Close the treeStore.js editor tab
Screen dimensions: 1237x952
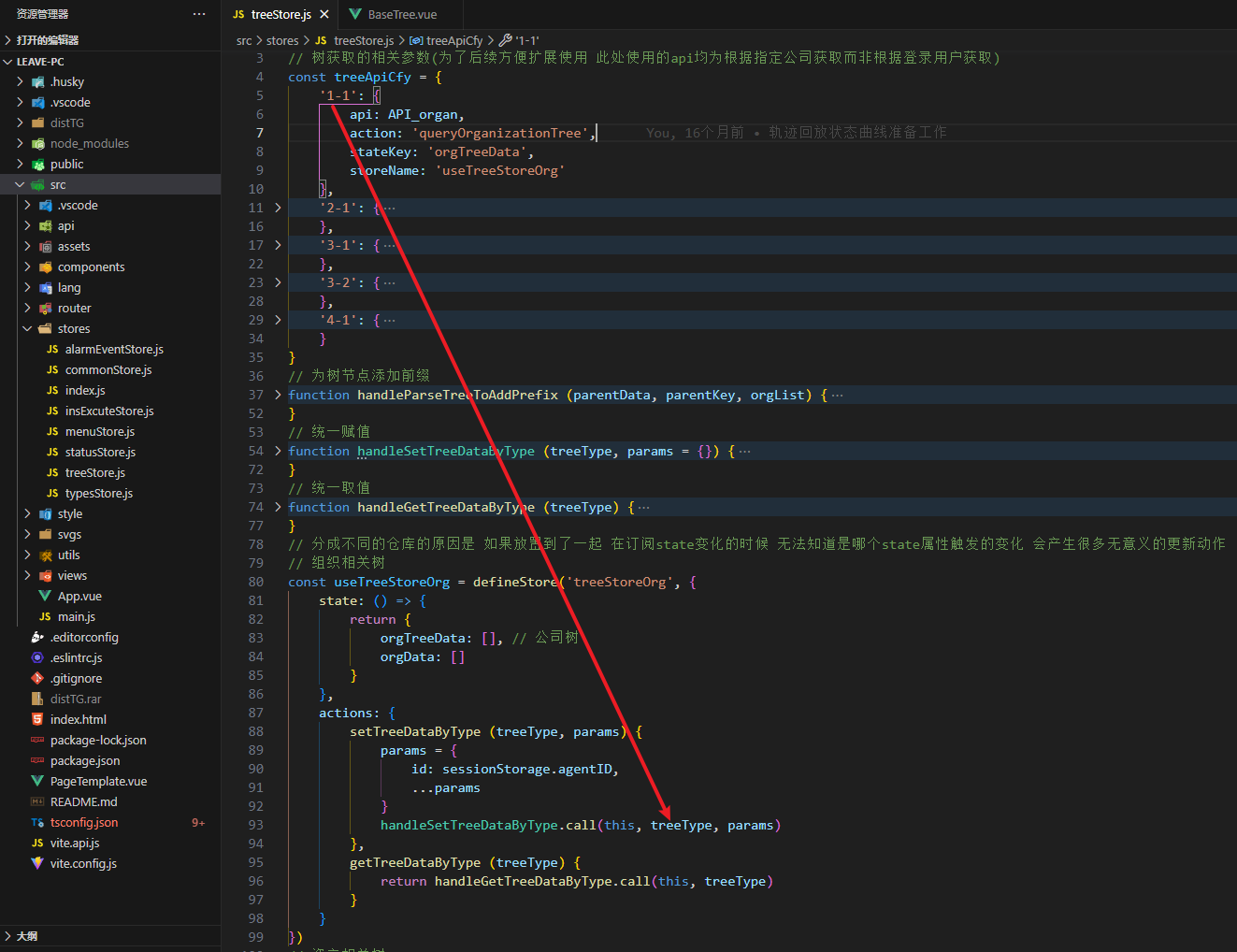[x=324, y=15]
